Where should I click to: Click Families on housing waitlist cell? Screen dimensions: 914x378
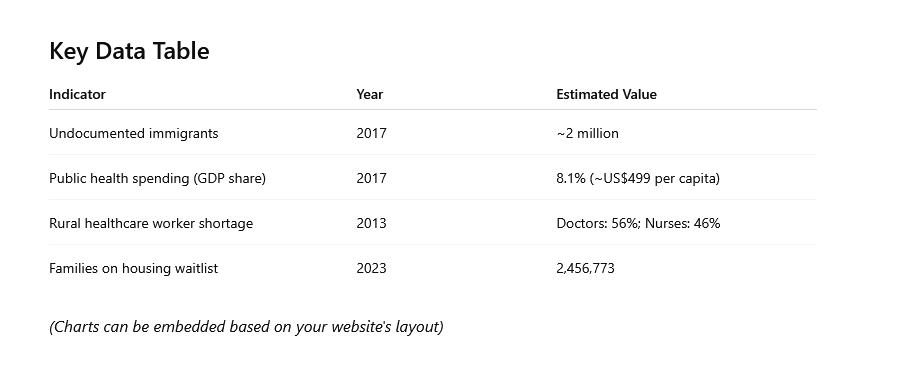coord(133,268)
